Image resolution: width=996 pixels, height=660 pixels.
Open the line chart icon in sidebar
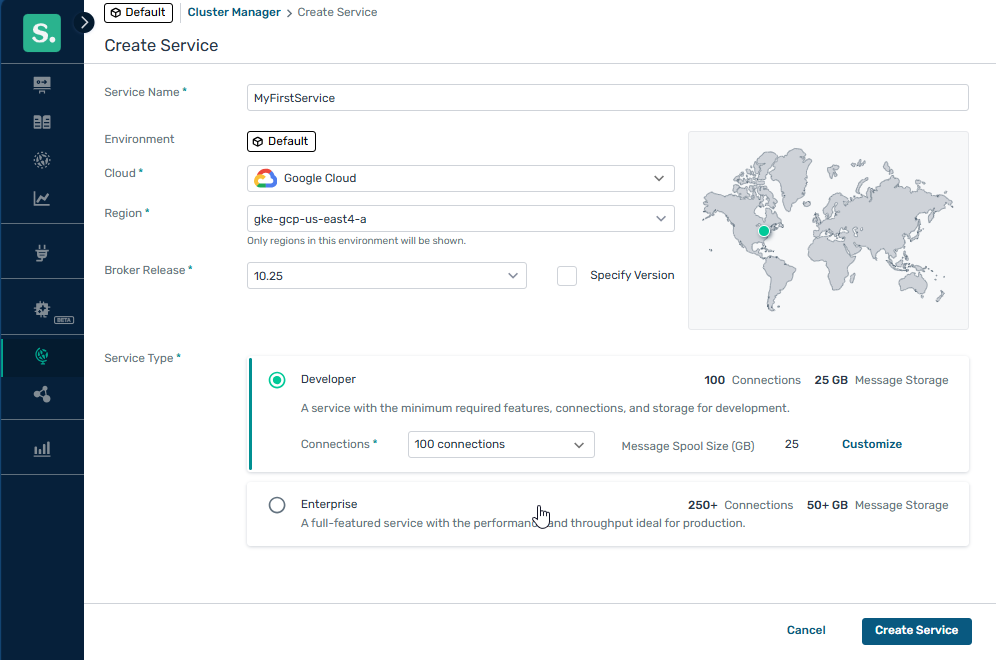[x=42, y=198]
